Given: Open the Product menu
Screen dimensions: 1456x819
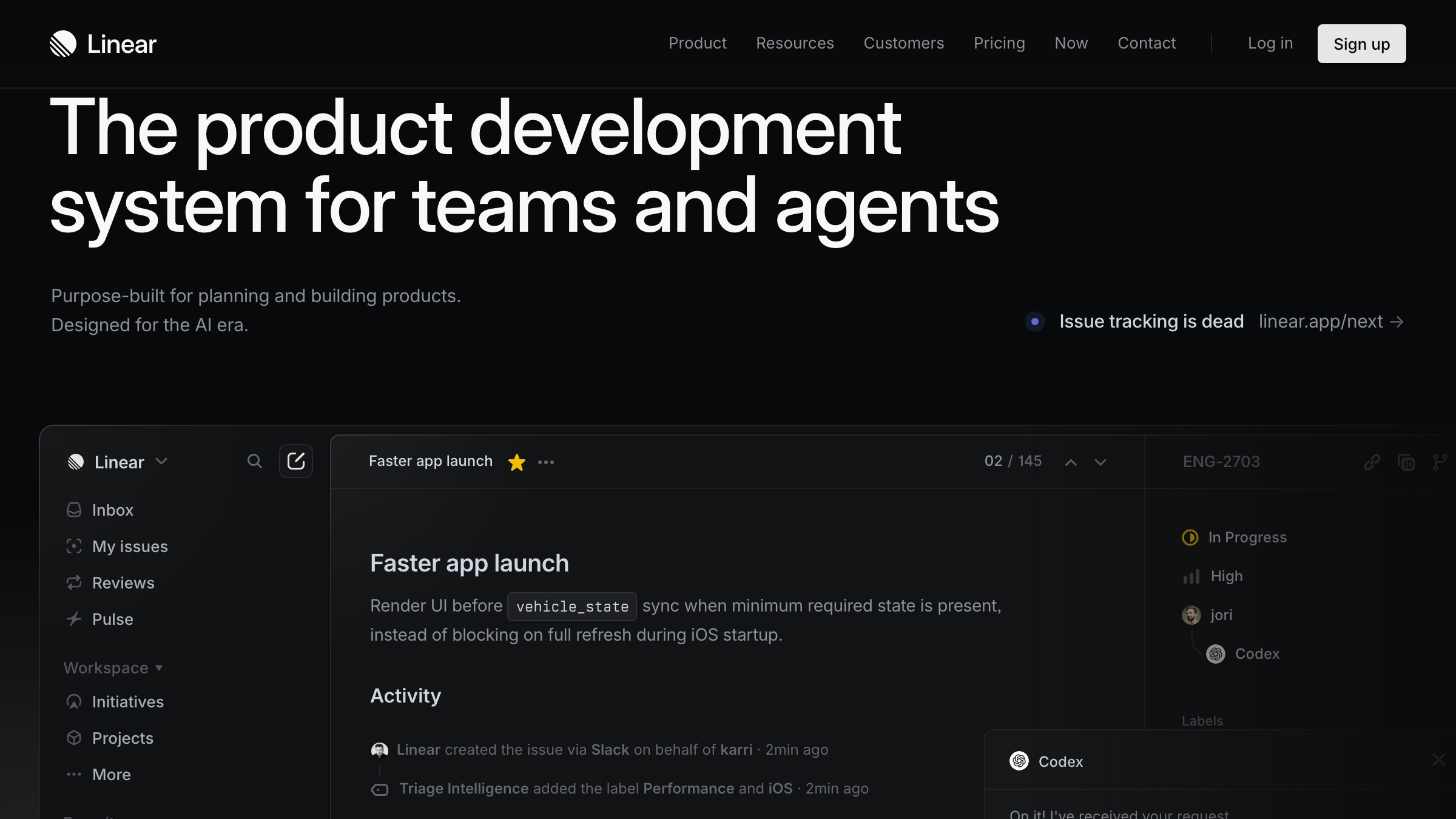Looking at the screenshot, I should tap(698, 43).
